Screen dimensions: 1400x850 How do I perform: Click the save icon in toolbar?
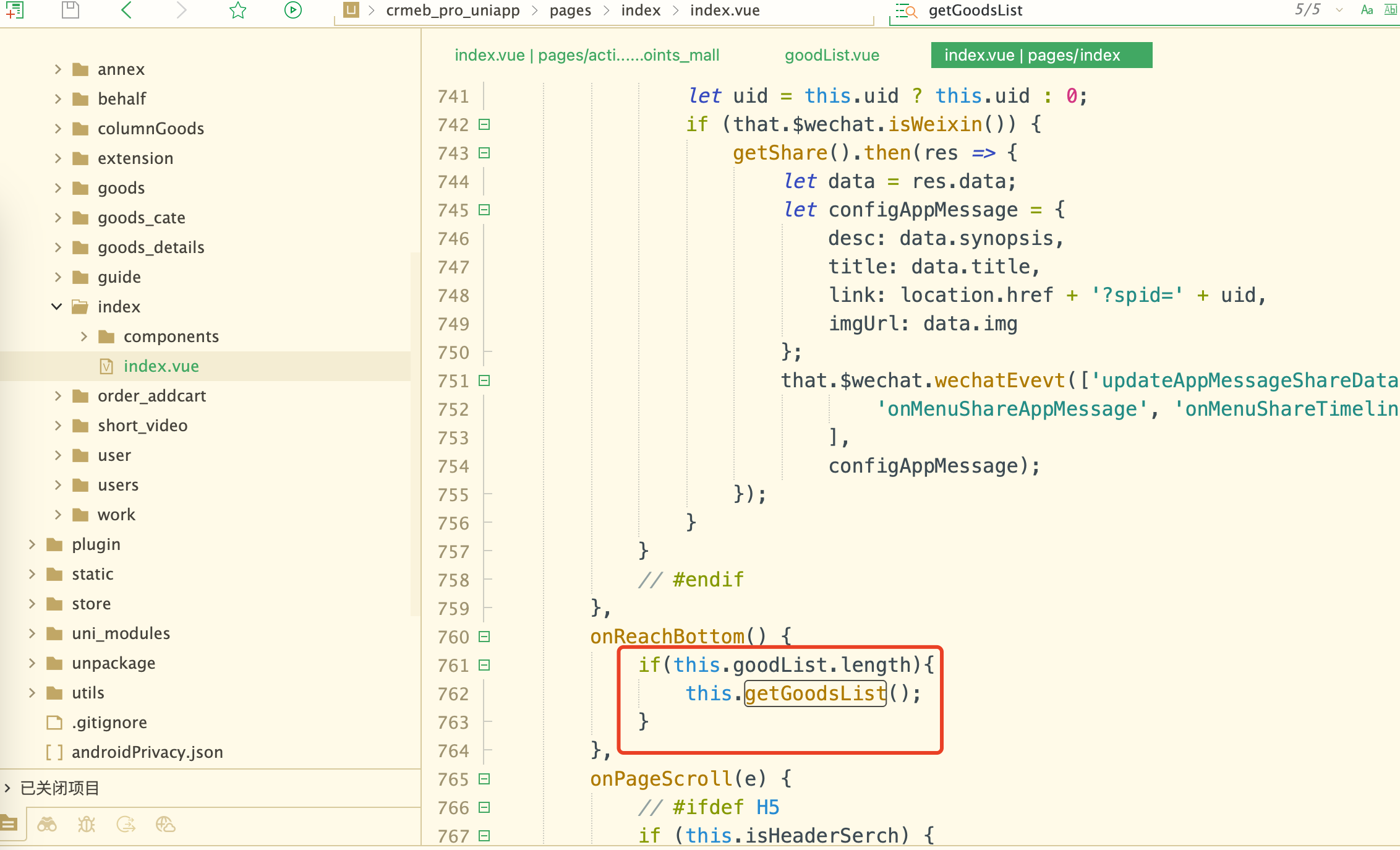tap(70, 10)
